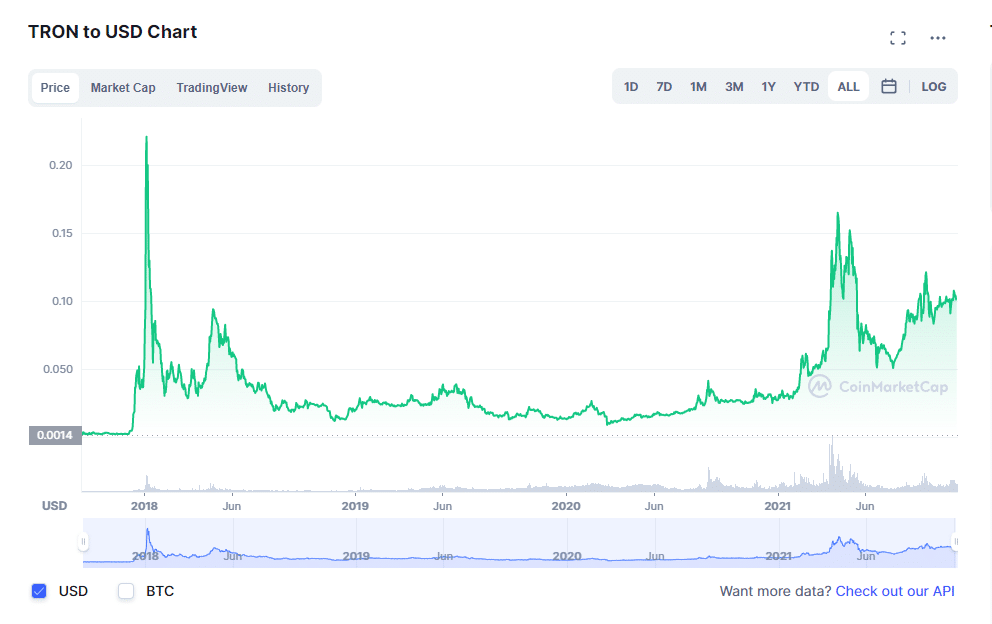Image resolution: width=992 pixels, height=624 pixels.
Task: Click the tallest volume bar in 2021
Action: [x=832, y=463]
